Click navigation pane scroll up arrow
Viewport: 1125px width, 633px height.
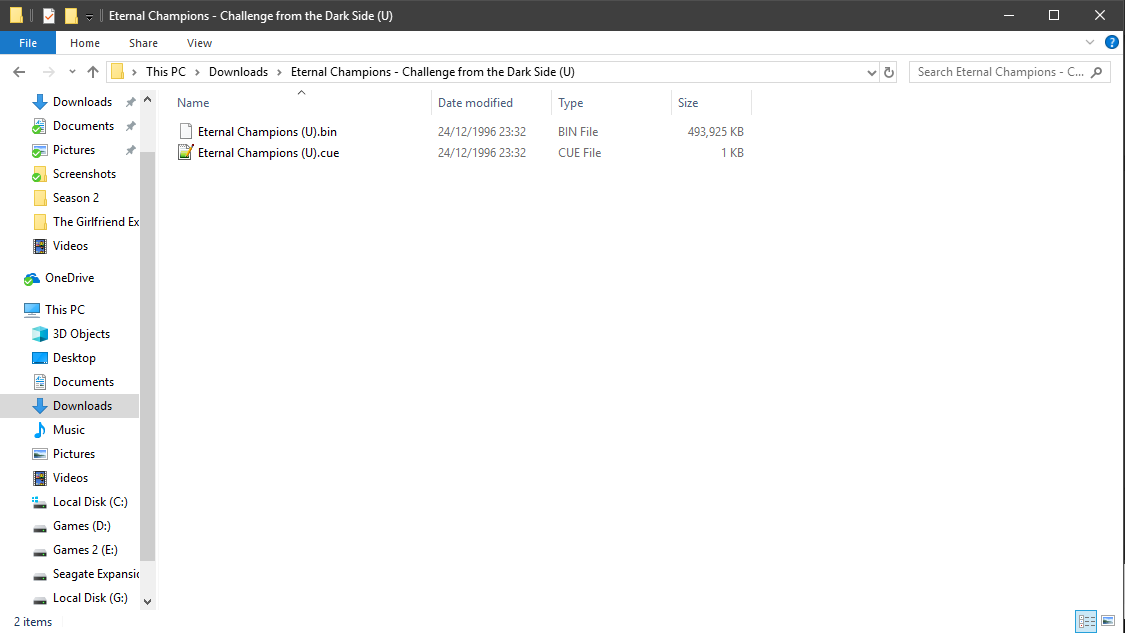coord(148,100)
